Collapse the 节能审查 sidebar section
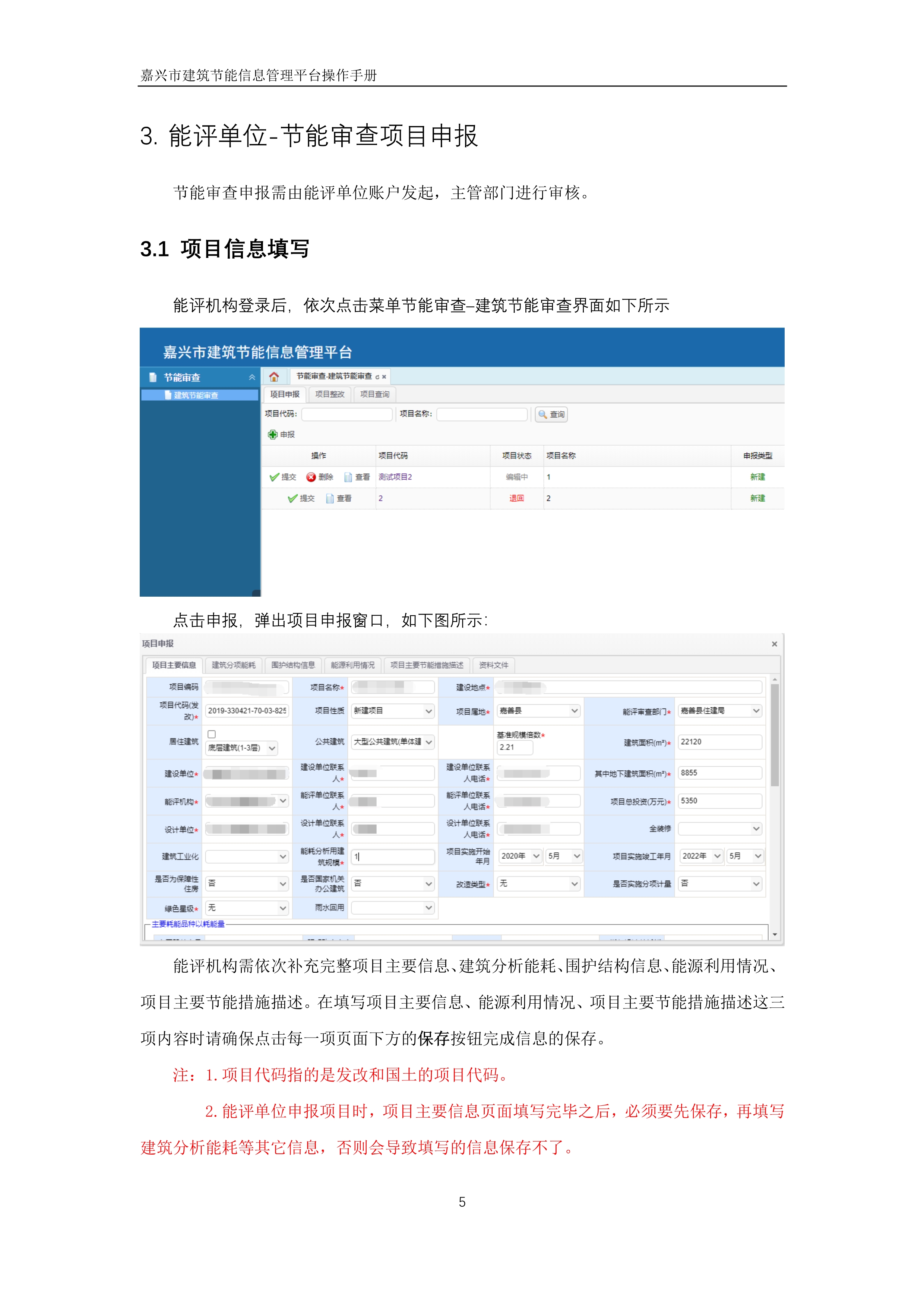924x1307 pixels. (252, 378)
